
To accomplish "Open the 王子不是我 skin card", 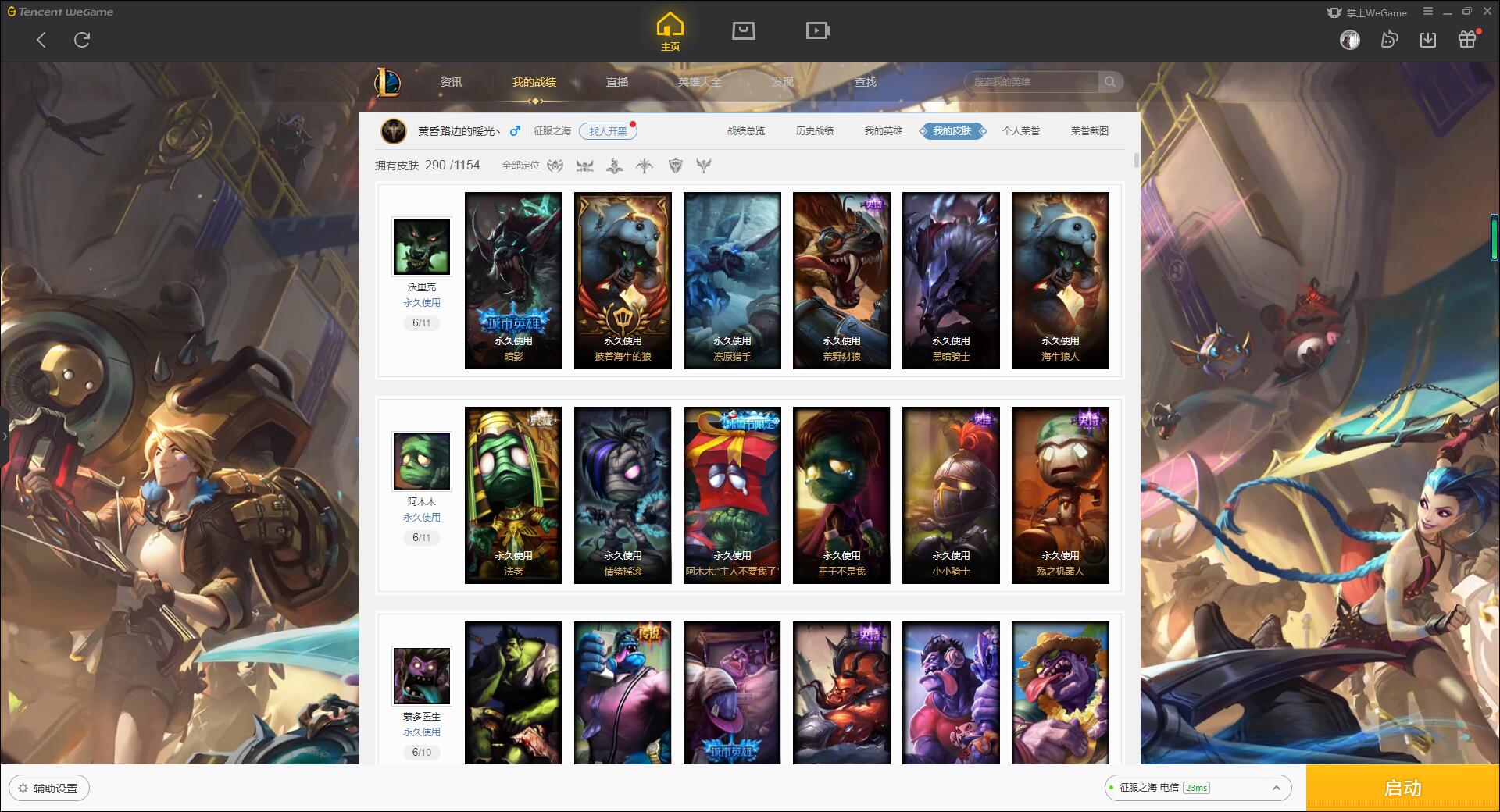I will (x=841, y=495).
